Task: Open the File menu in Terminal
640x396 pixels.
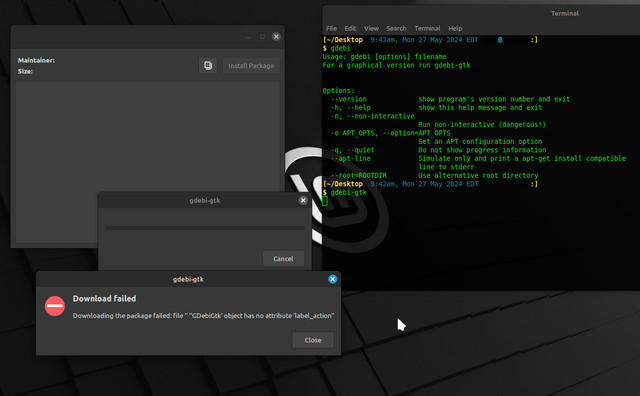Action: 331,28
